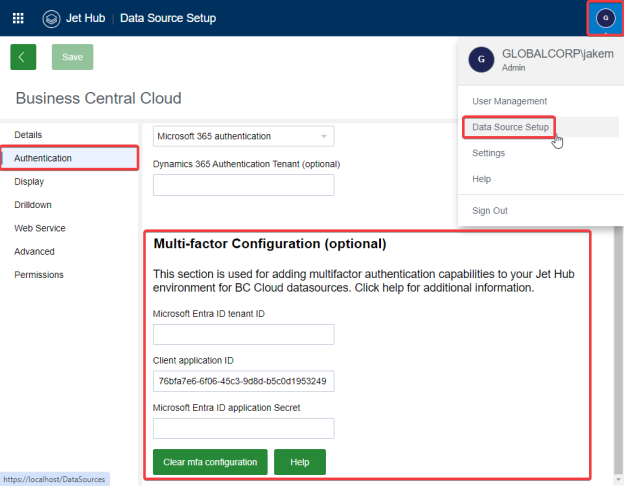Click the scrollbar down arrow
The height and width of the screenshot is (486, 624).
[x=618, y=479]
